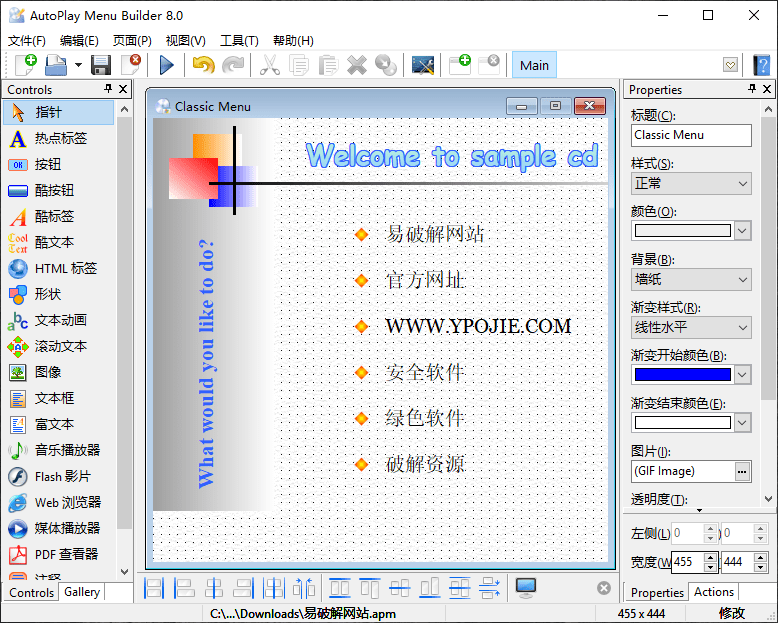Switch to the Gallery tab
Screen dimensions: 778x623
82,592
